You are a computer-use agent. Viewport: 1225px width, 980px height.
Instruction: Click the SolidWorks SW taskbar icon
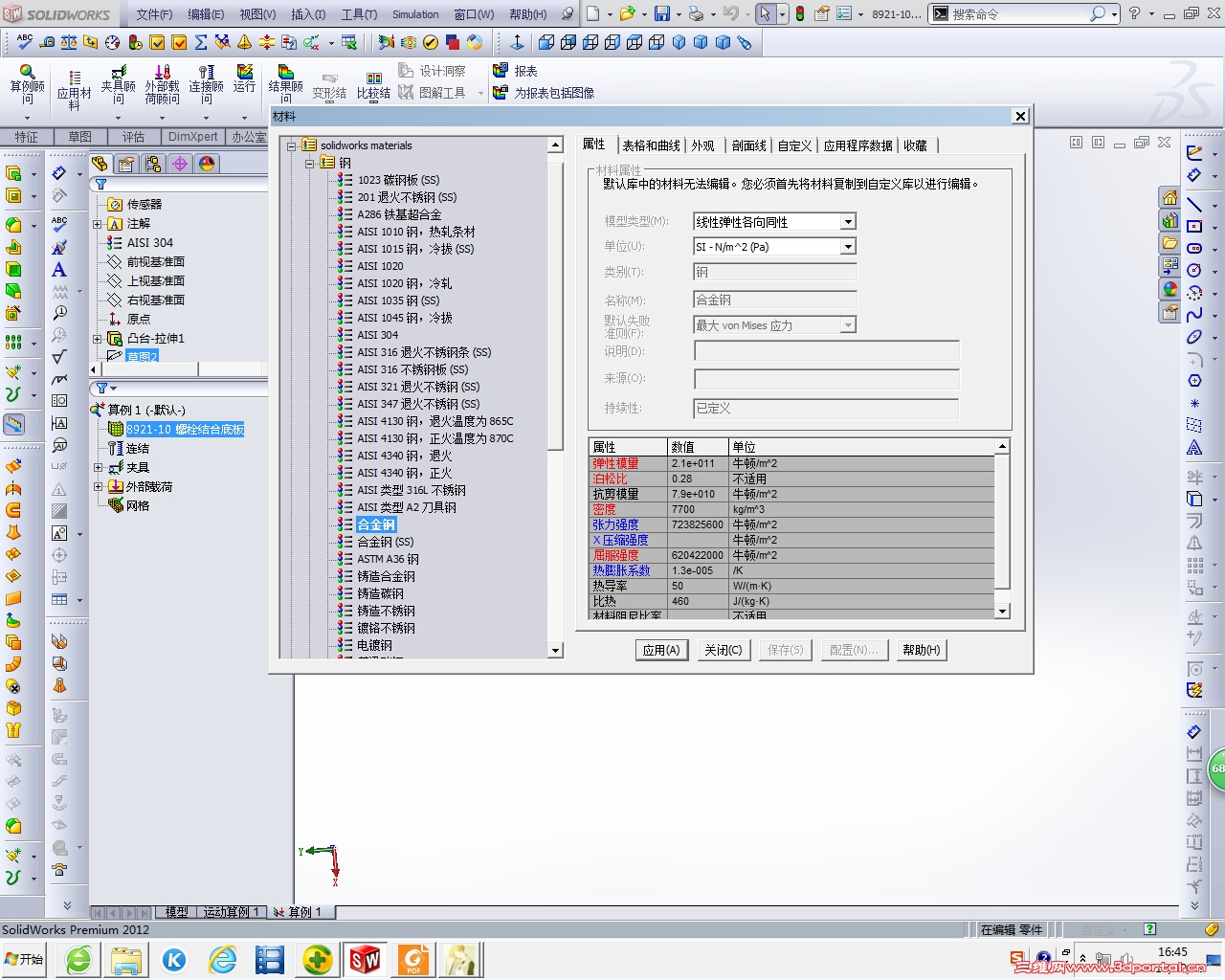click(365, 960)
